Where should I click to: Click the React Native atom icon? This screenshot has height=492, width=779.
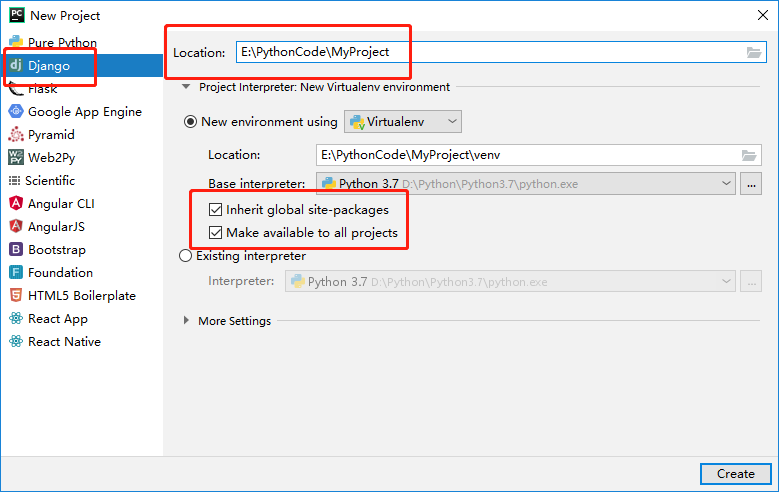pos(16,341)
